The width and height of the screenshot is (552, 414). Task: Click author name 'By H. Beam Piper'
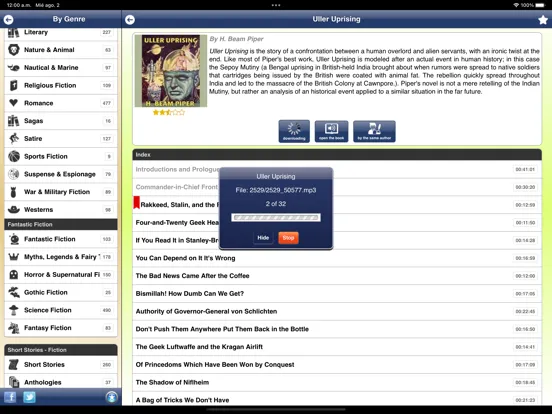[x=236, y=39]
